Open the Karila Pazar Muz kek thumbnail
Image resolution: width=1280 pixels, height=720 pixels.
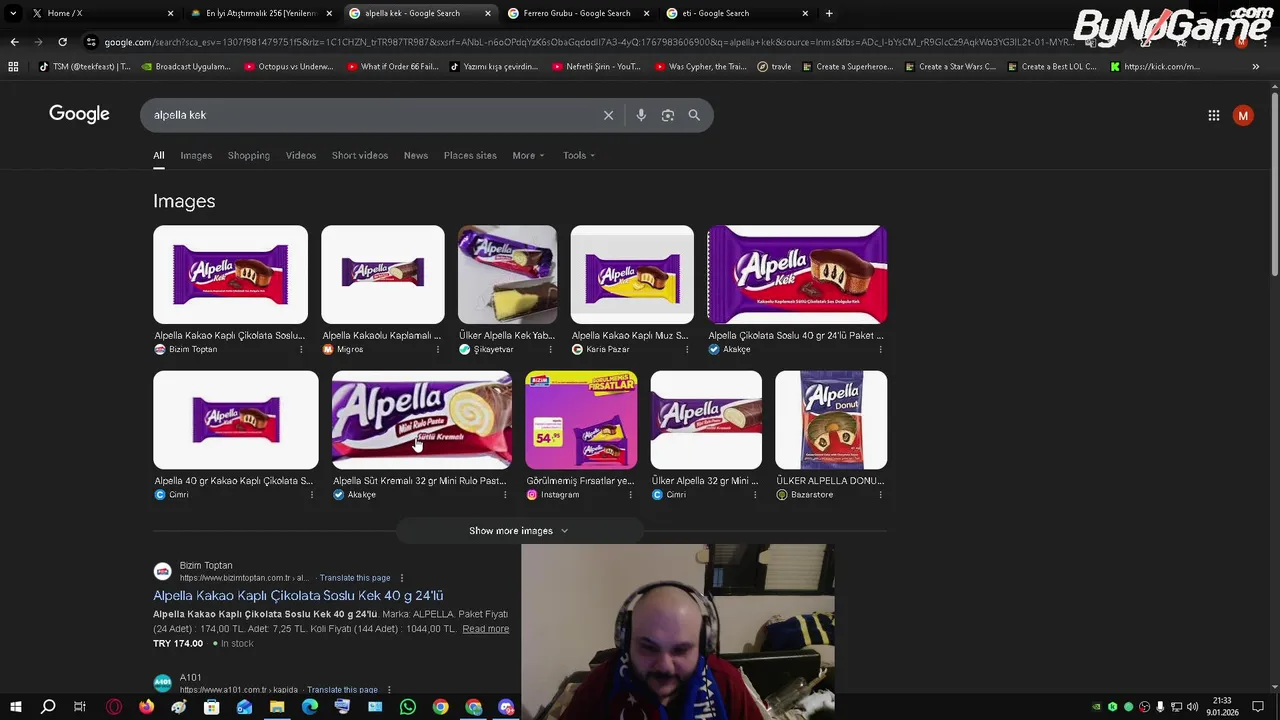(632, 275)
